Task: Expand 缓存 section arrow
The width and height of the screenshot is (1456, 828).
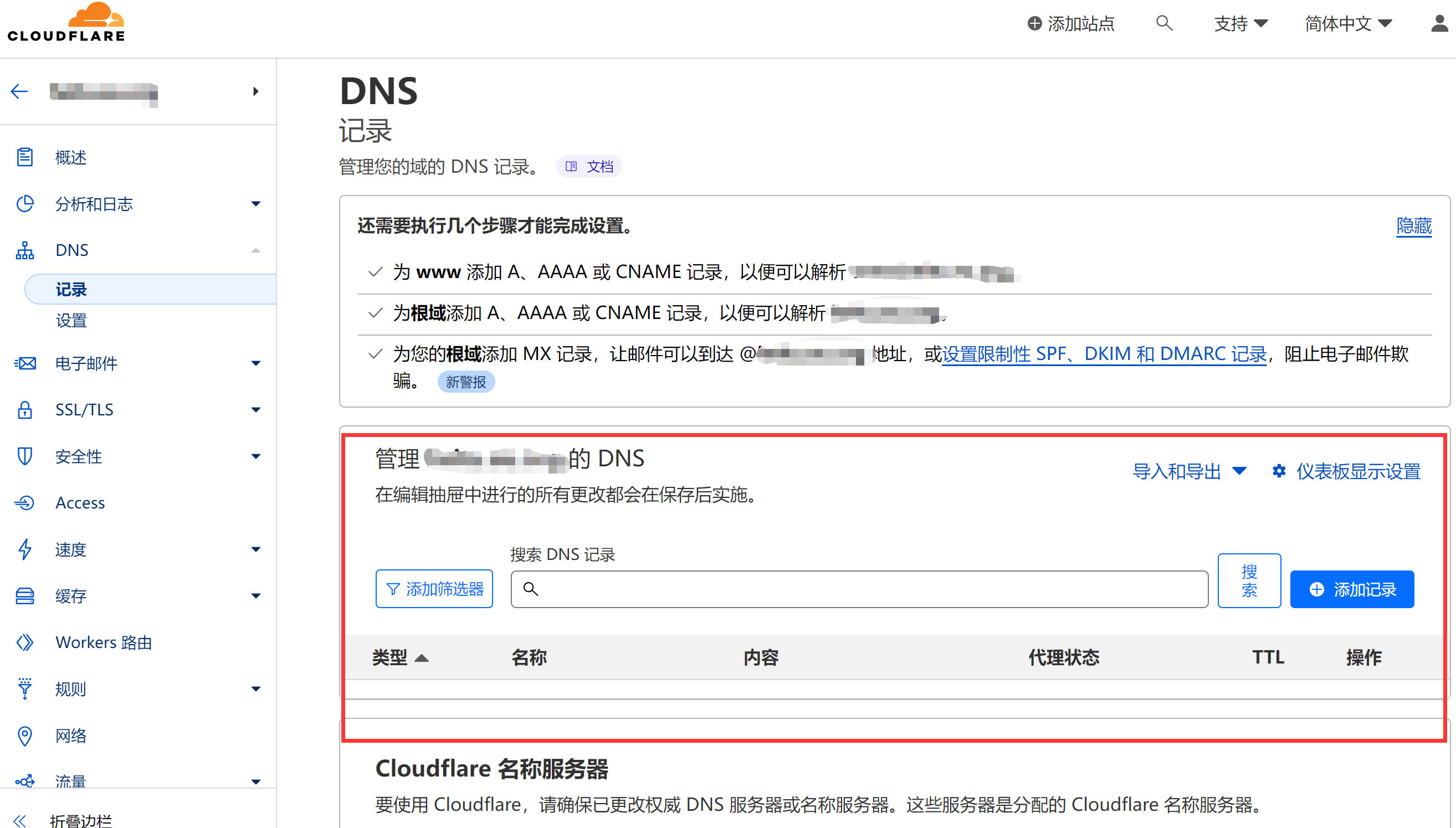Action: tap(256, 596)
